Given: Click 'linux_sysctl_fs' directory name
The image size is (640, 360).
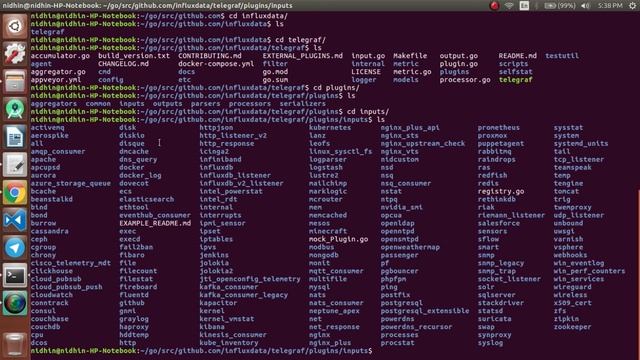Looking at the screenshot, I should click(340, 151).
